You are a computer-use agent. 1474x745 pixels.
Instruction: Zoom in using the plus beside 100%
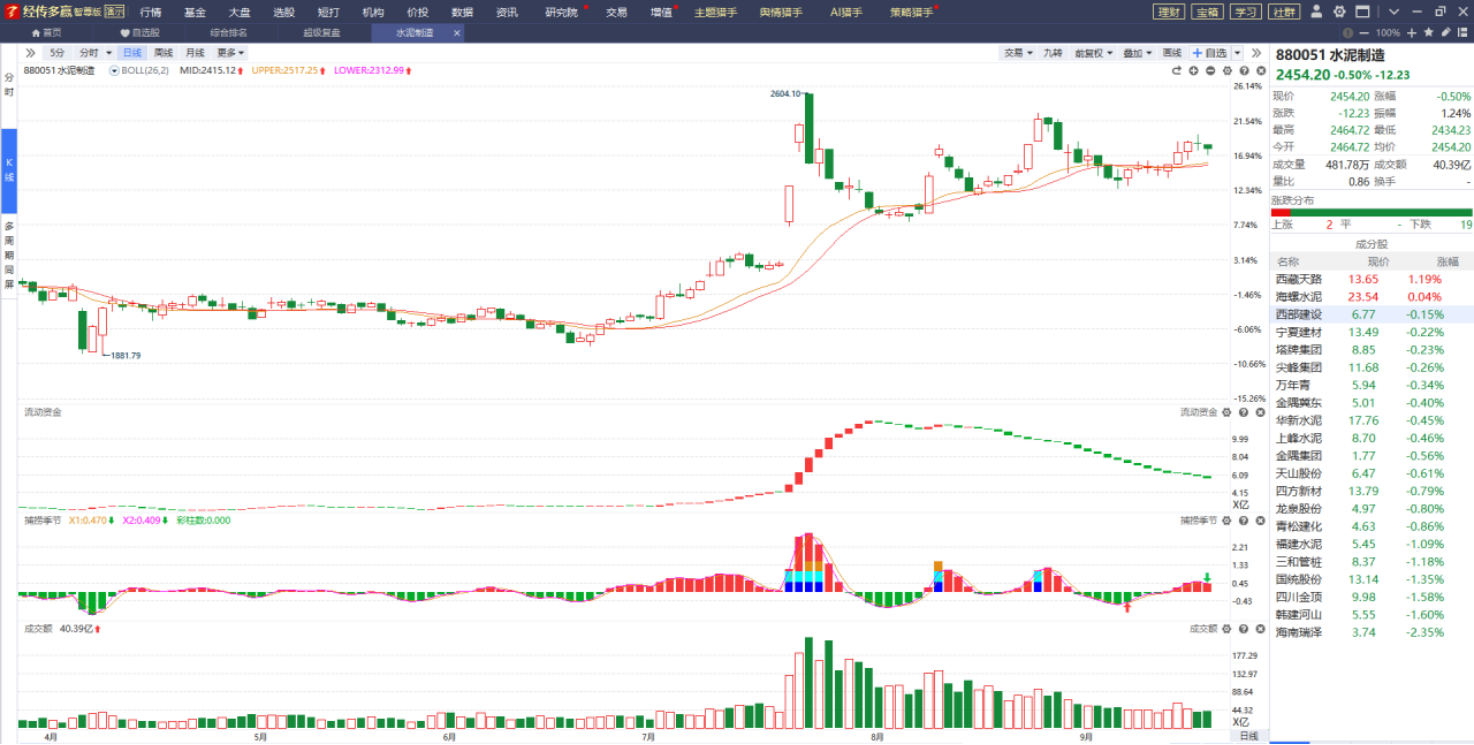point(1412,33)
